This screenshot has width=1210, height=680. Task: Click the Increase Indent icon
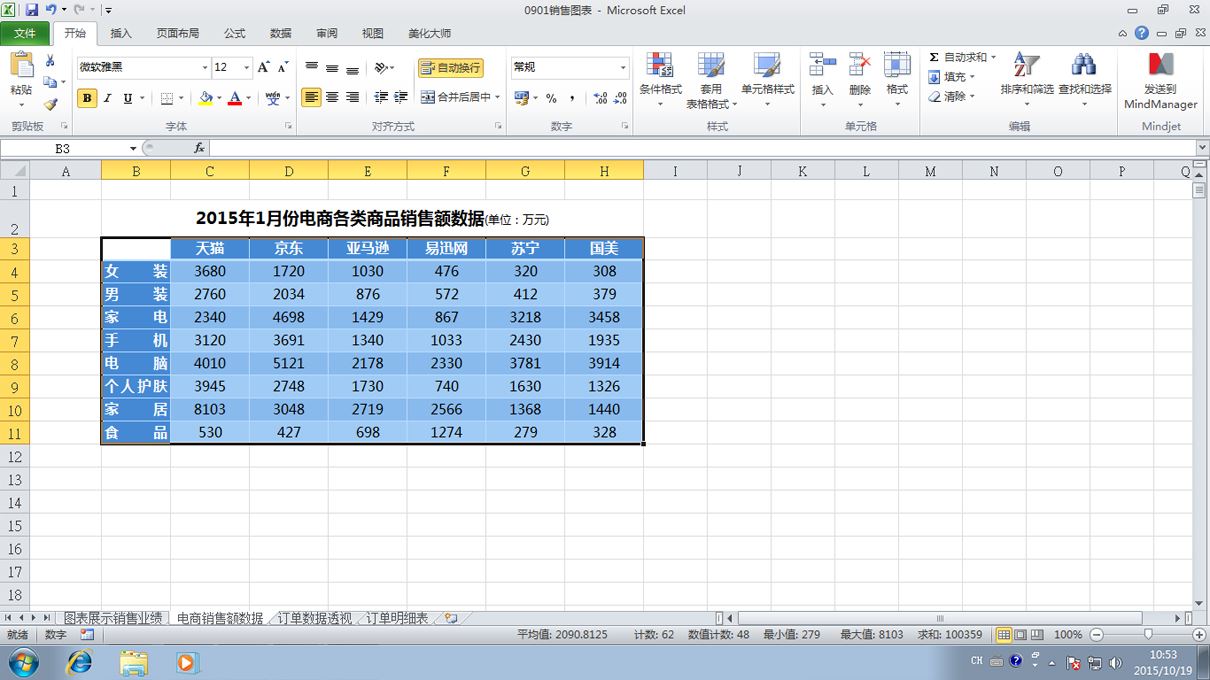(x=401, y=97)
